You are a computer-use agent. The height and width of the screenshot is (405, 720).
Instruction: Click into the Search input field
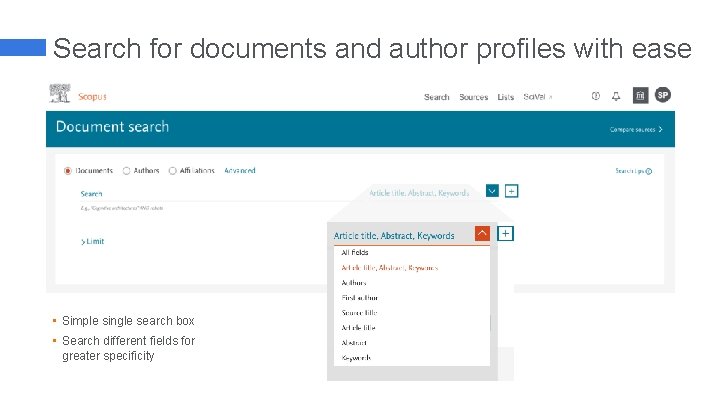click(x=223, y=193)
